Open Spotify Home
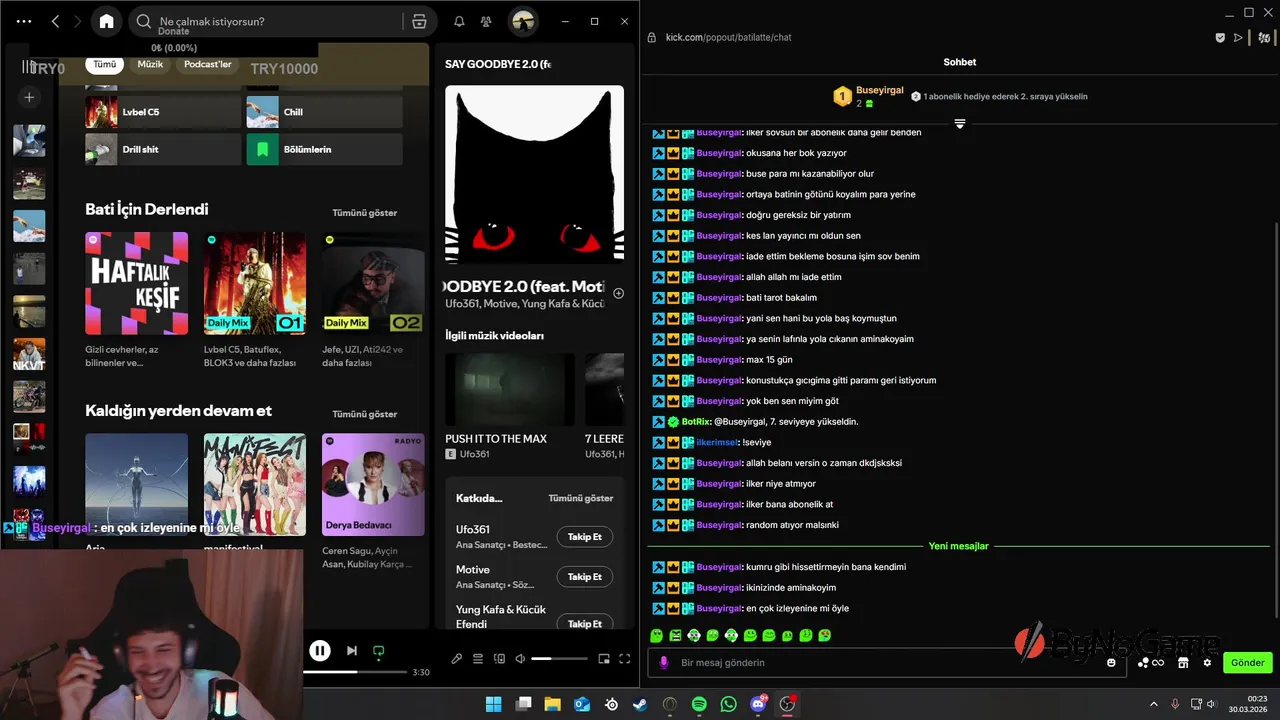 [x=107, y=21]
